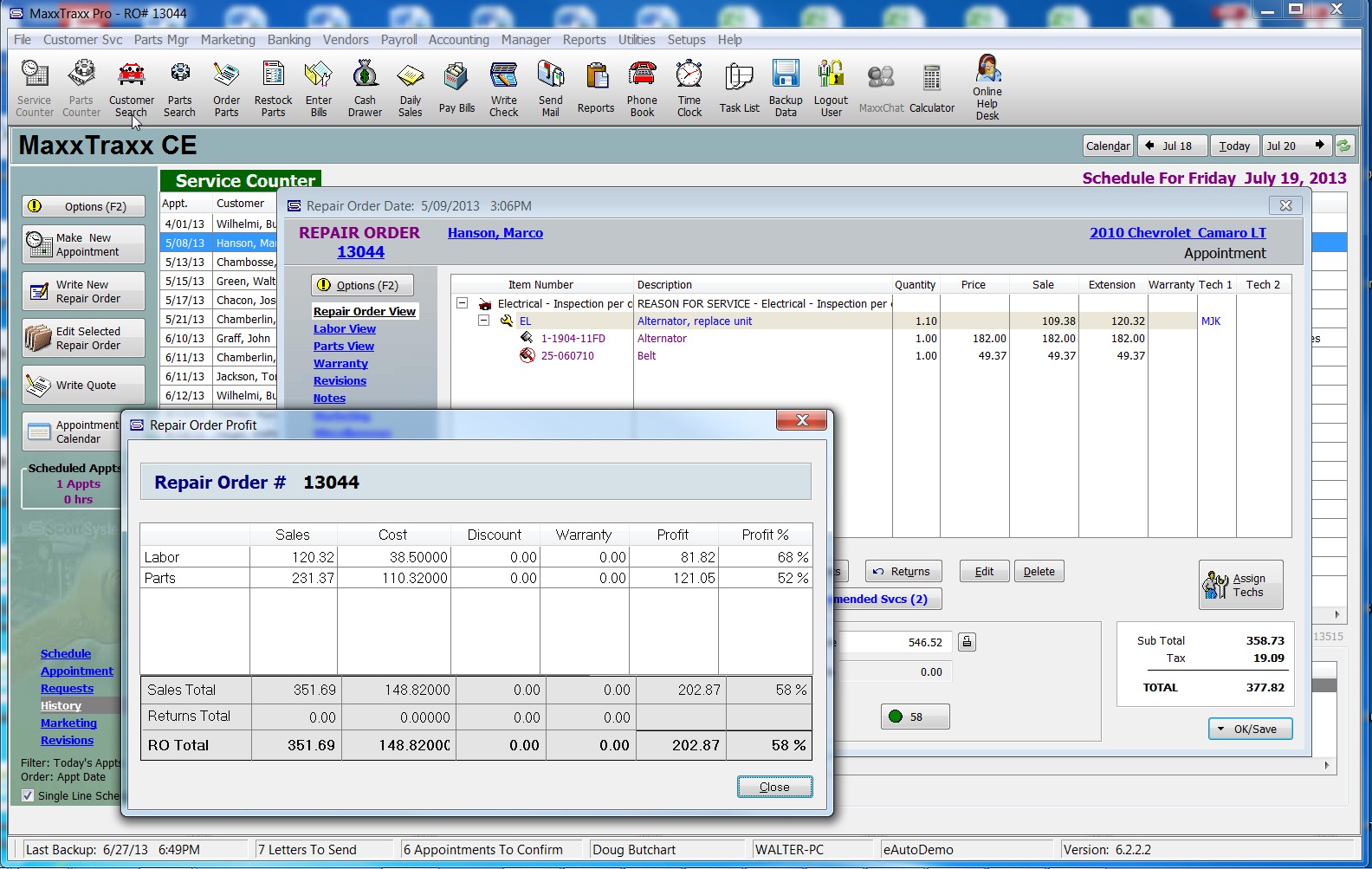1372x869 pixels.
Task: Open the Warranty link
Action: pos(340,364)
